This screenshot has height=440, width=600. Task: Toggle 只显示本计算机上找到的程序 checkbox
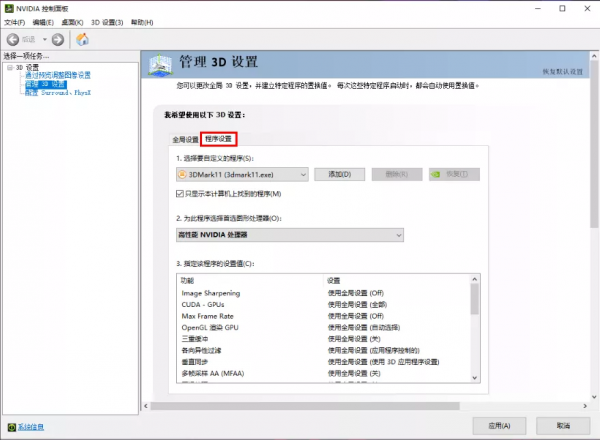pyautogui.click(x=179, y=194)
